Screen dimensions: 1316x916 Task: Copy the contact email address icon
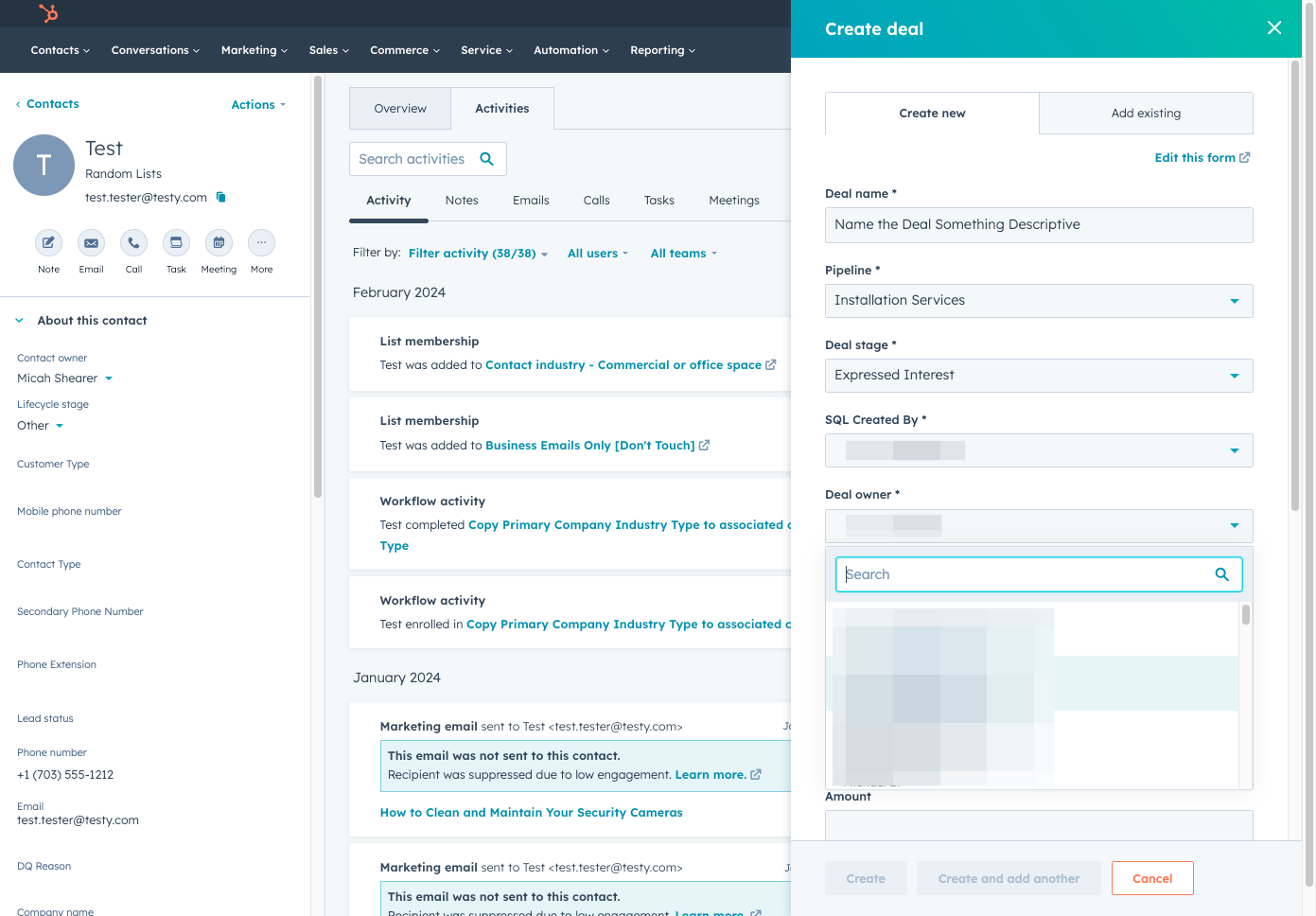[220, 197]
